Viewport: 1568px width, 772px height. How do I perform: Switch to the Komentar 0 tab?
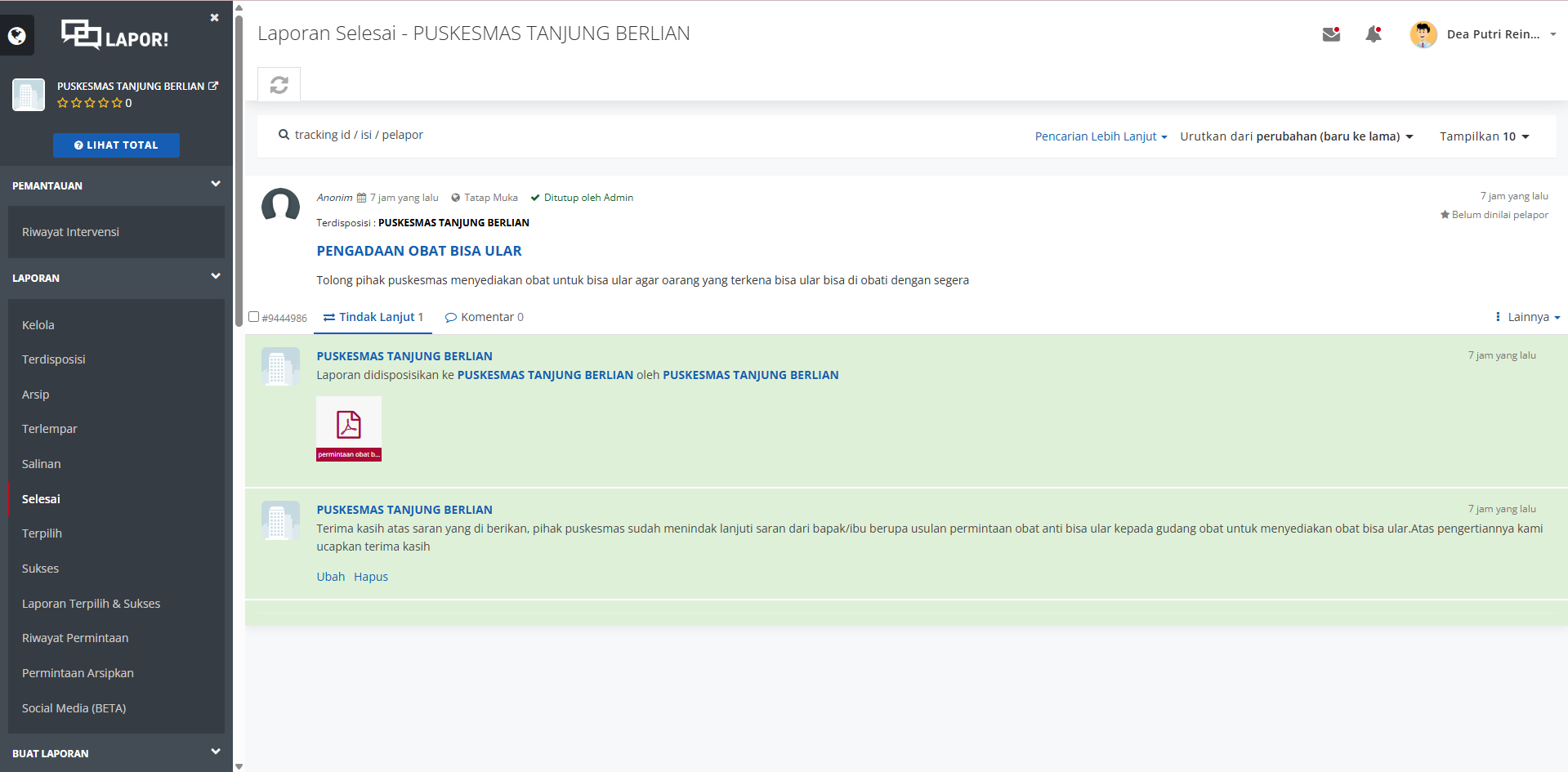click(485, 317)
